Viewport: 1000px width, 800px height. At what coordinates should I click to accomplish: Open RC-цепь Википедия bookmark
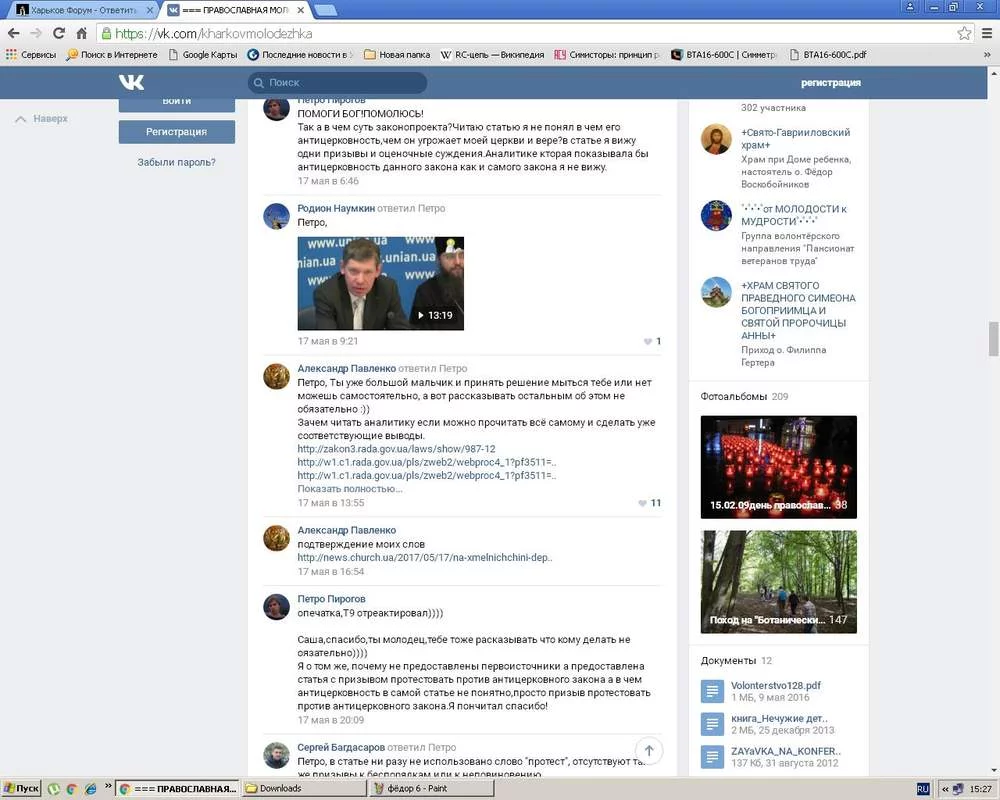click(492, 55)
